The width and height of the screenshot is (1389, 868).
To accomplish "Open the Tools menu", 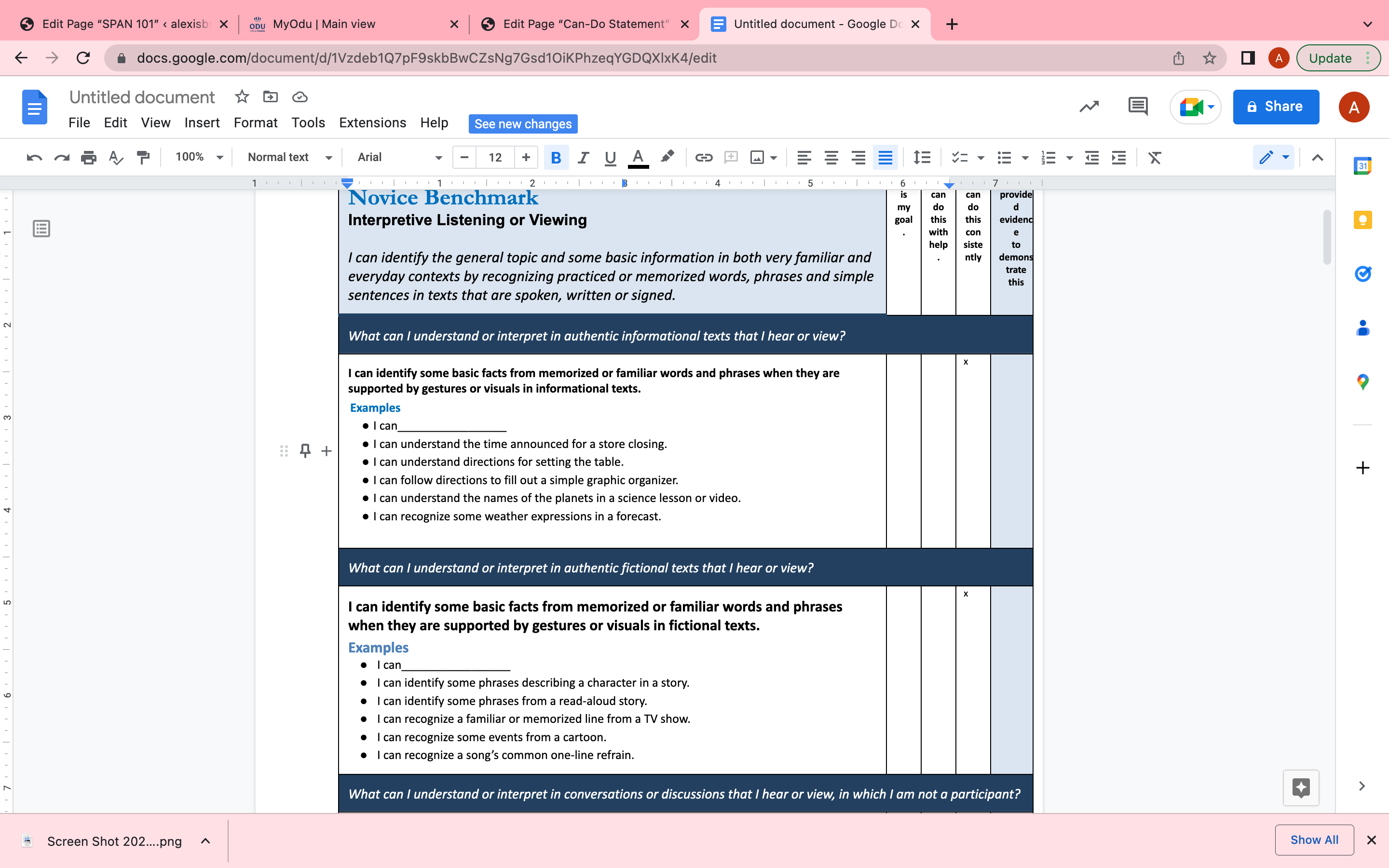I will pos(308,123).
